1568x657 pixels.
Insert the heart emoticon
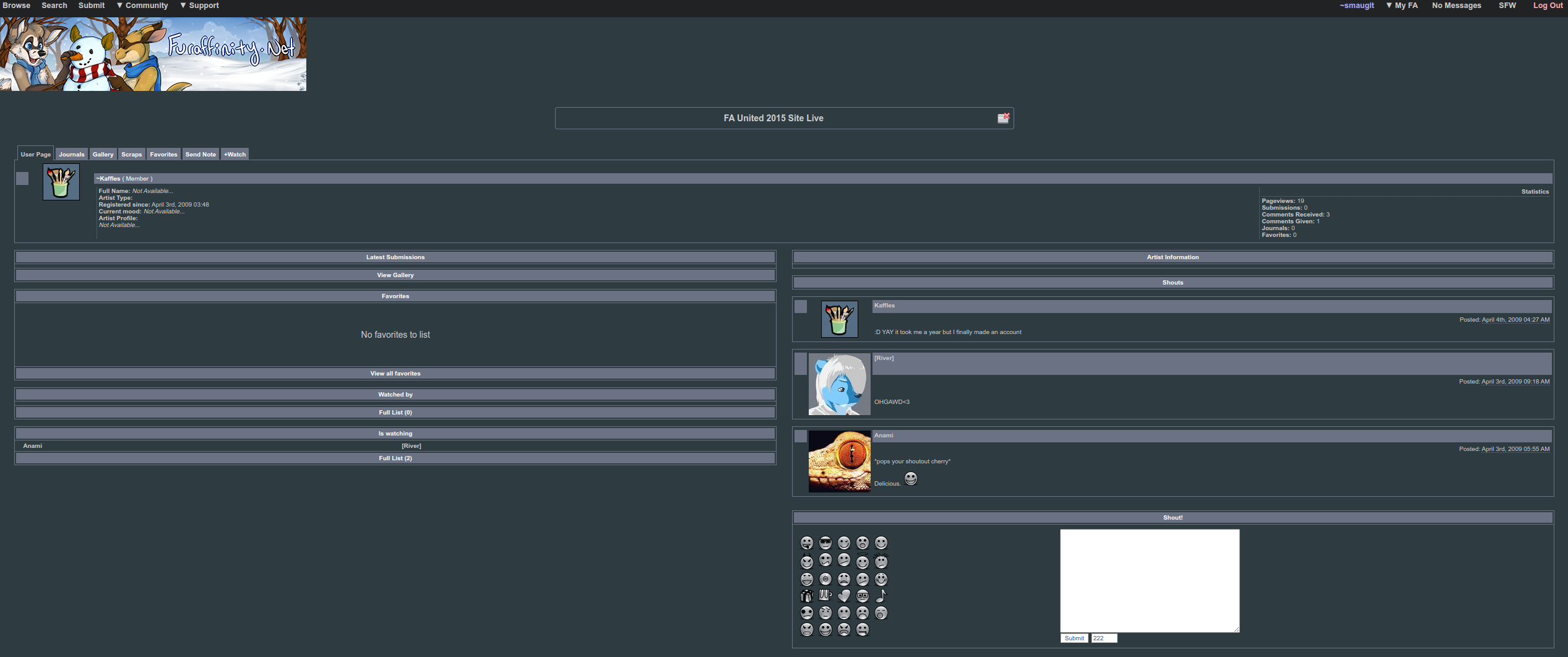pos(844,596)
